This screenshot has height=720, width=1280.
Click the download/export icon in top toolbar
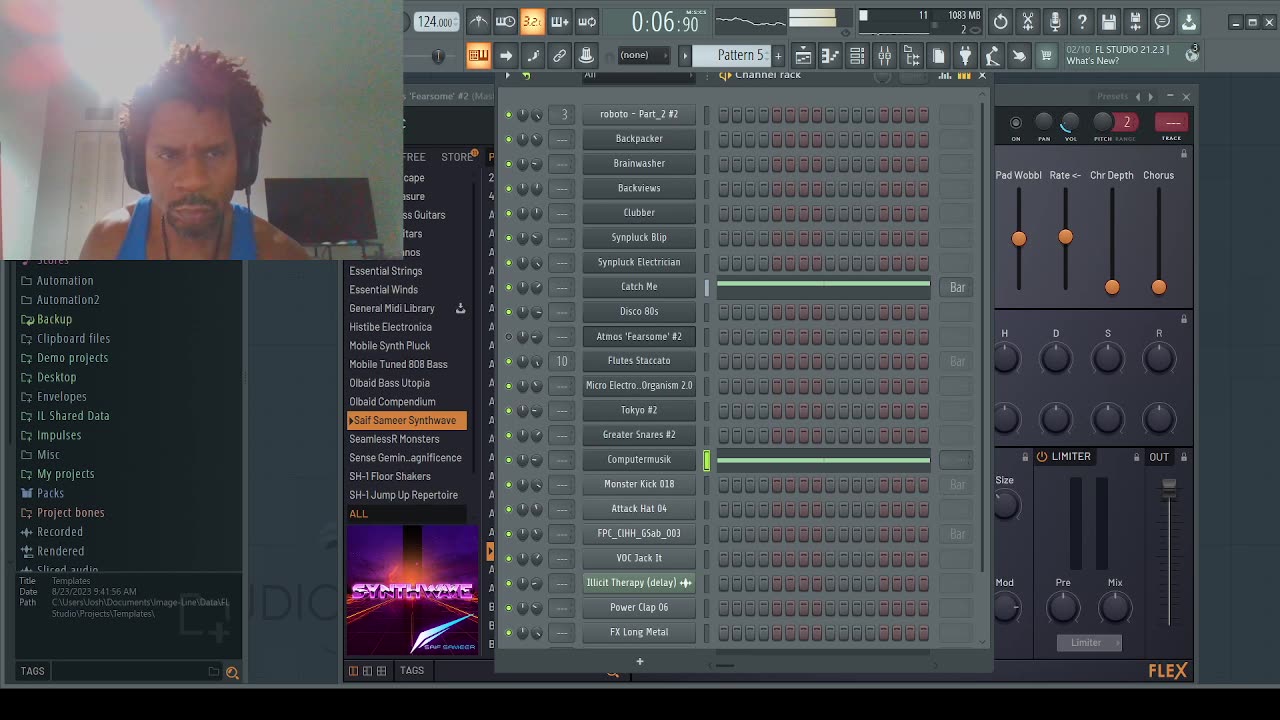click(x=1189, y=21)
